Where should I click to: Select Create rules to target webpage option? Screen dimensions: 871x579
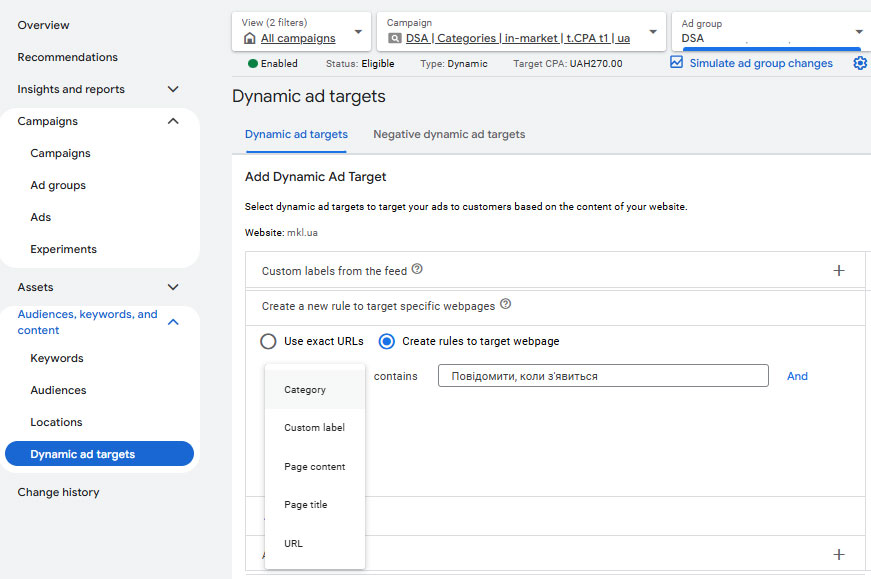[387, 341]
